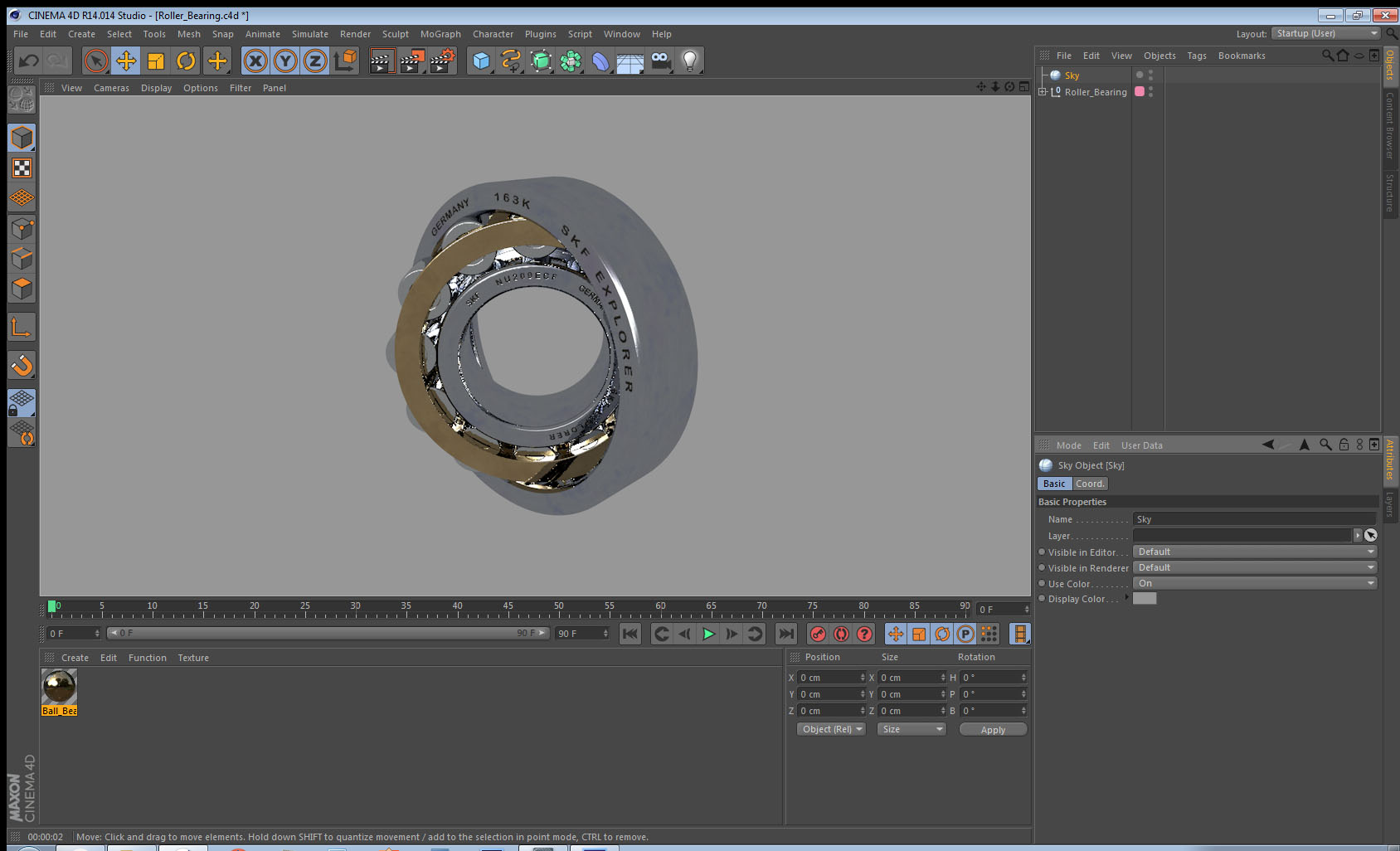Open the array modeling objects icon
The image size is (1400, 851).
571,61
